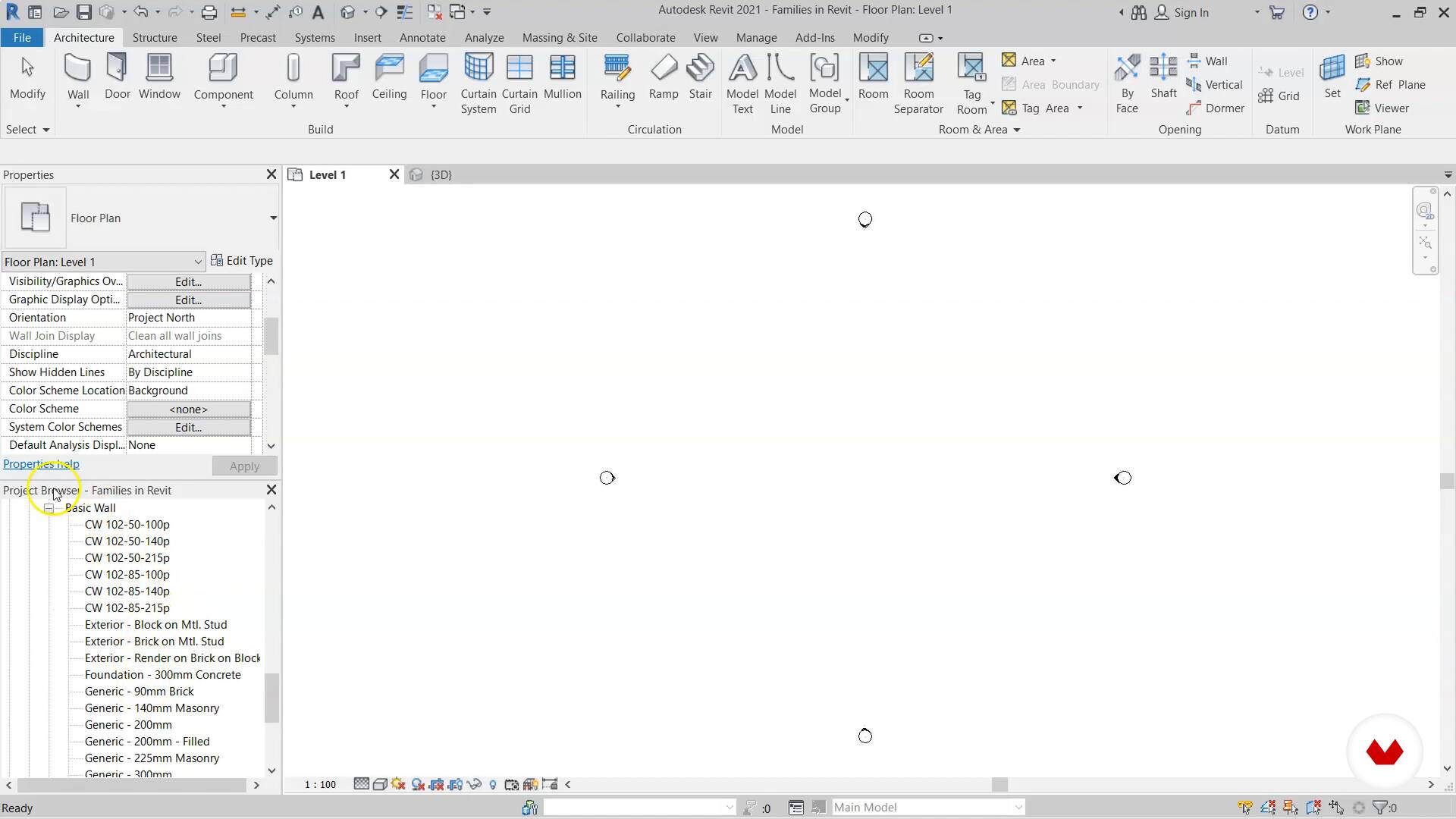The image size is (1456, 819).
Task: Select the Wall tool in the Build panel
Action: pyautogui.click(x=78, y=78)
